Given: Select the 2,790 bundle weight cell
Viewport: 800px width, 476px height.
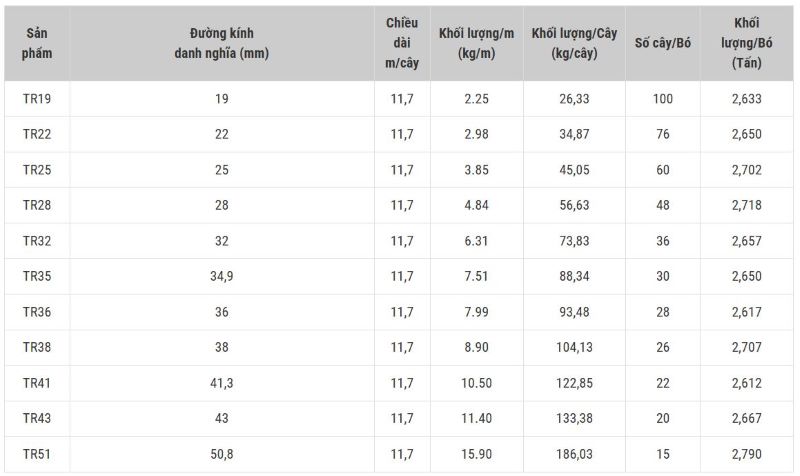Looking at the screenshot, I should pyautogui.click(x=746, y=454).
